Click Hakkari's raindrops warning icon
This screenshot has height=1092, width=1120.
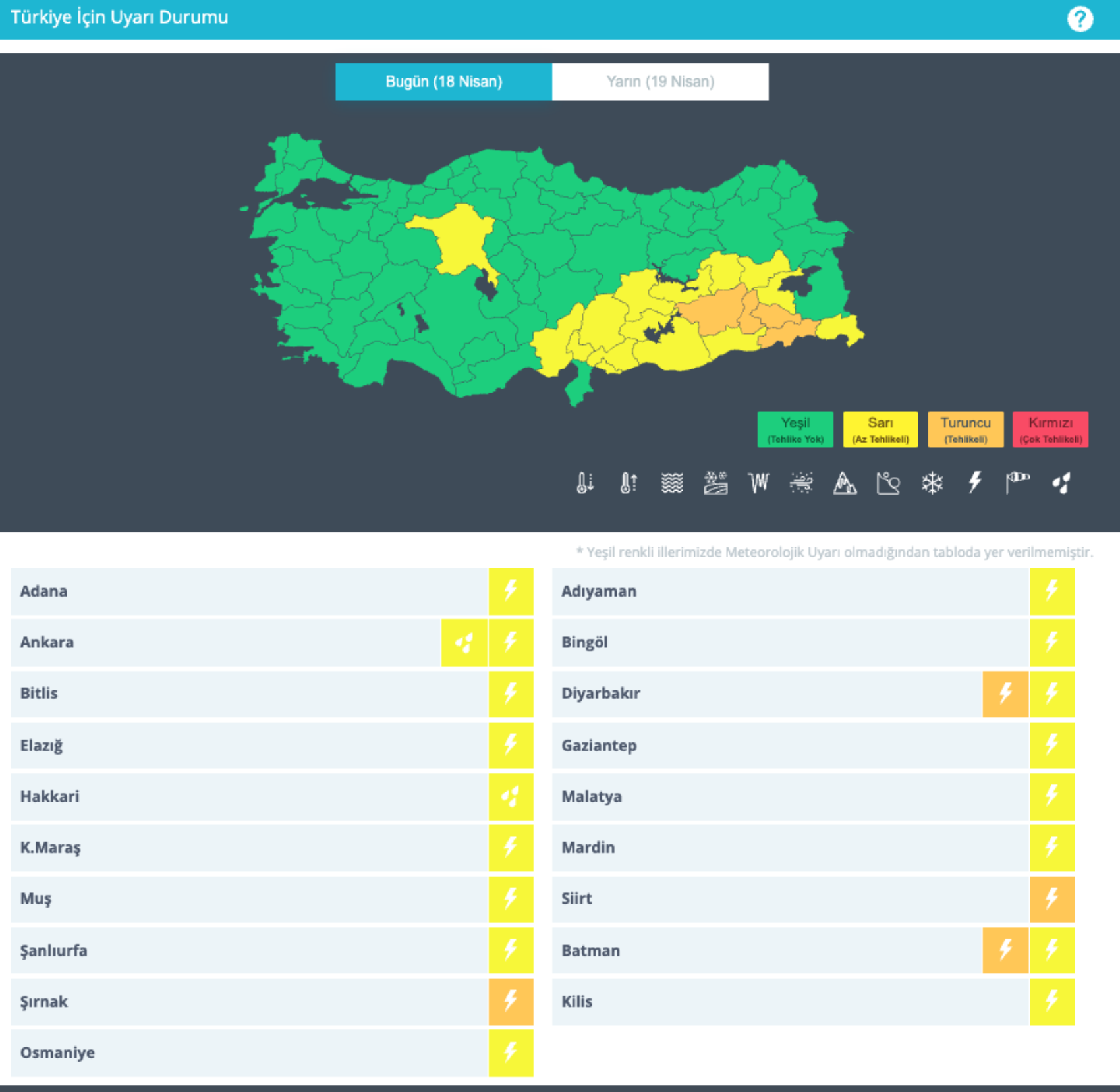[x=511, y=796]
